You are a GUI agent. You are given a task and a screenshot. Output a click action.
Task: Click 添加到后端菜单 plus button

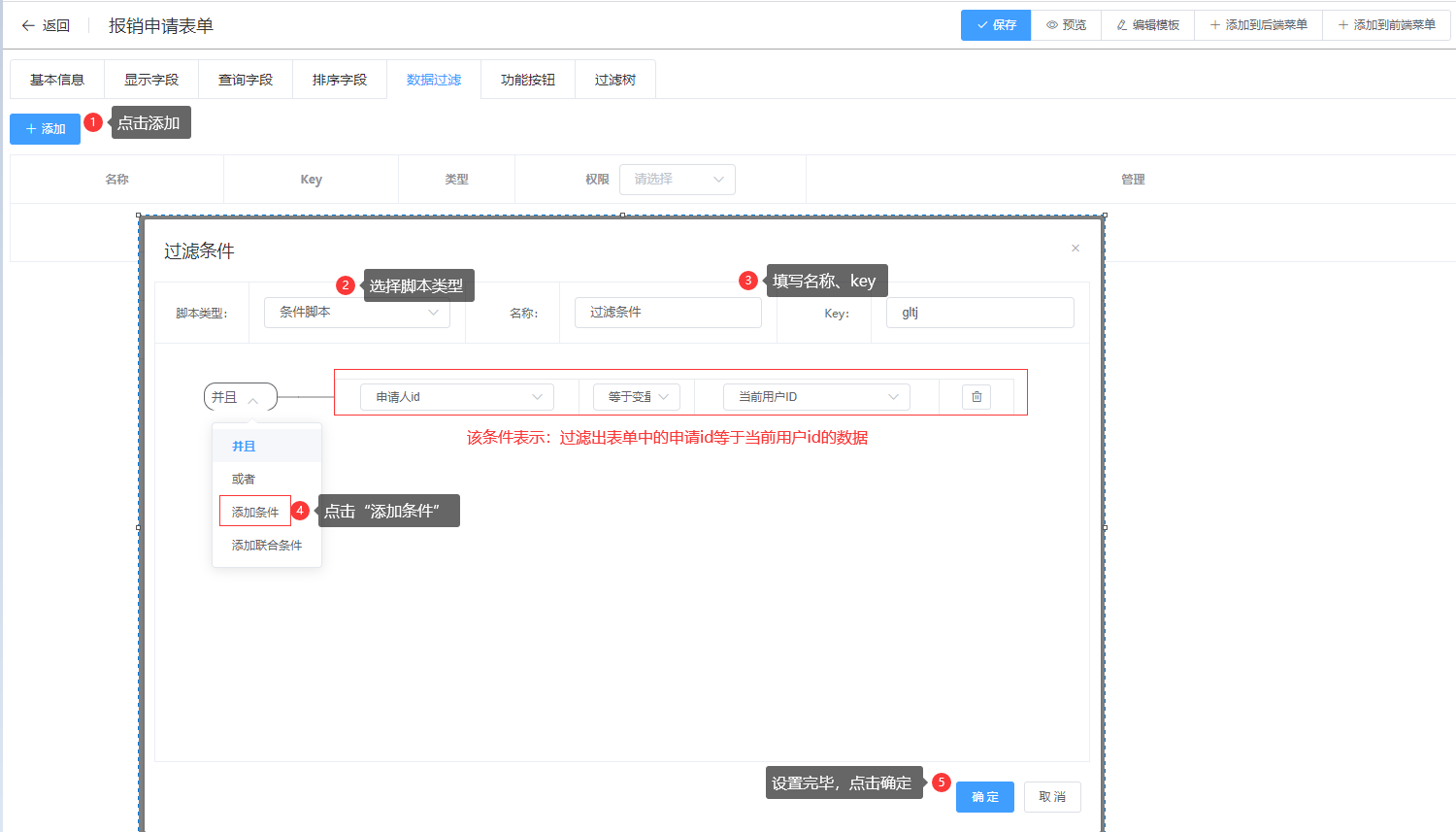coord(1258,25)
